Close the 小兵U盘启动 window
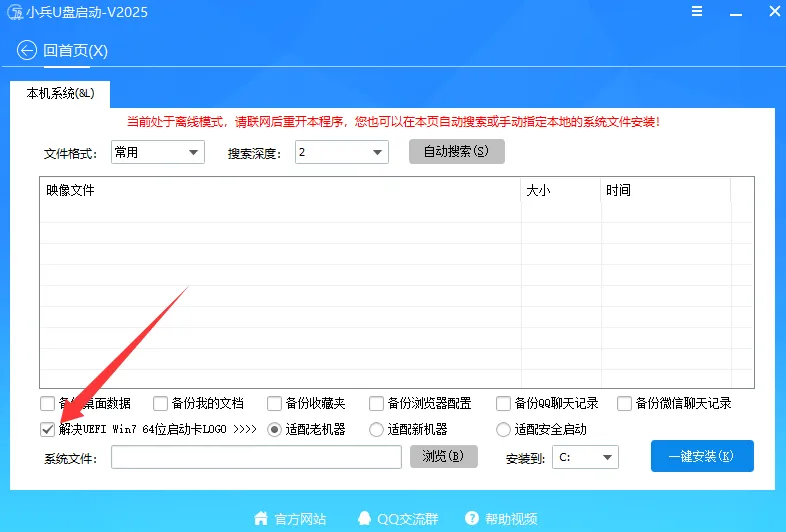This screenshot has height=532, width=786. [x=774, y=11]
